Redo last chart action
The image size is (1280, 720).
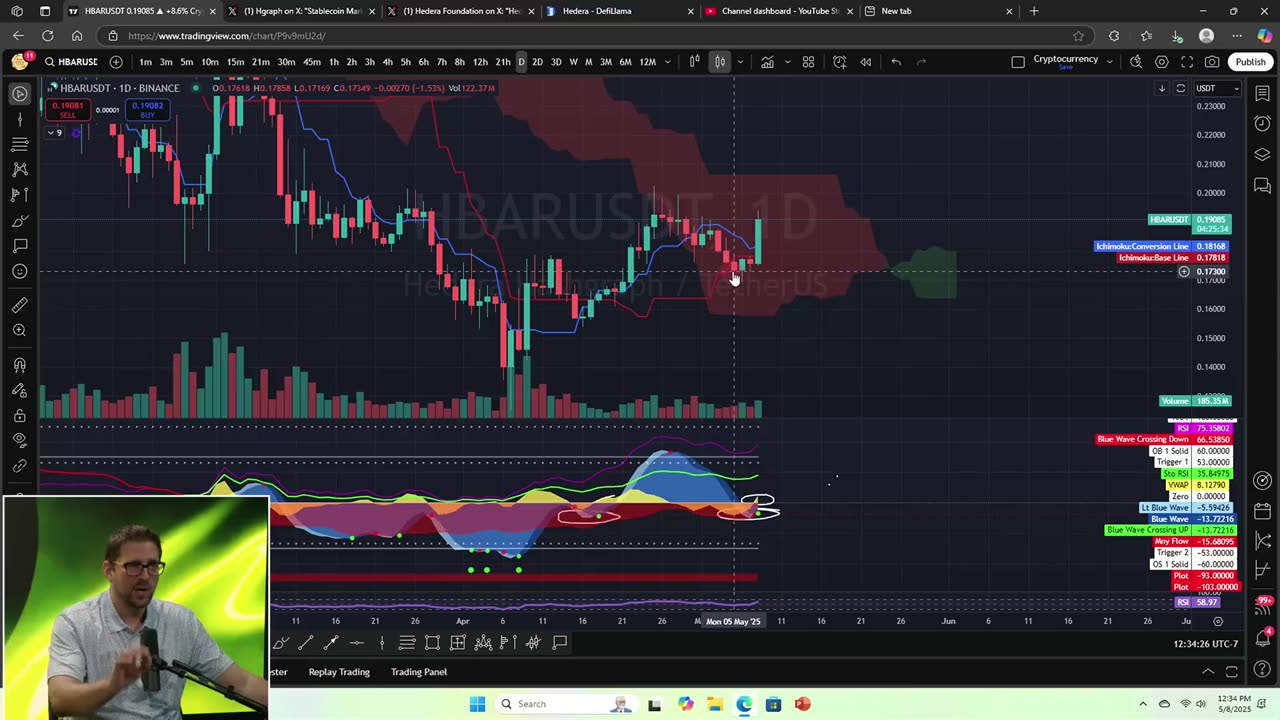click(x=921, y=62)
